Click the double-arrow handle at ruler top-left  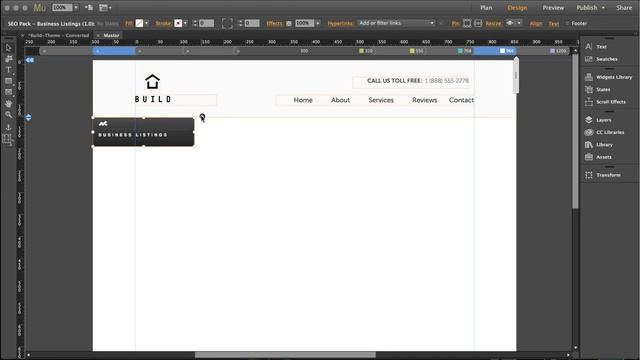point(30,60)
